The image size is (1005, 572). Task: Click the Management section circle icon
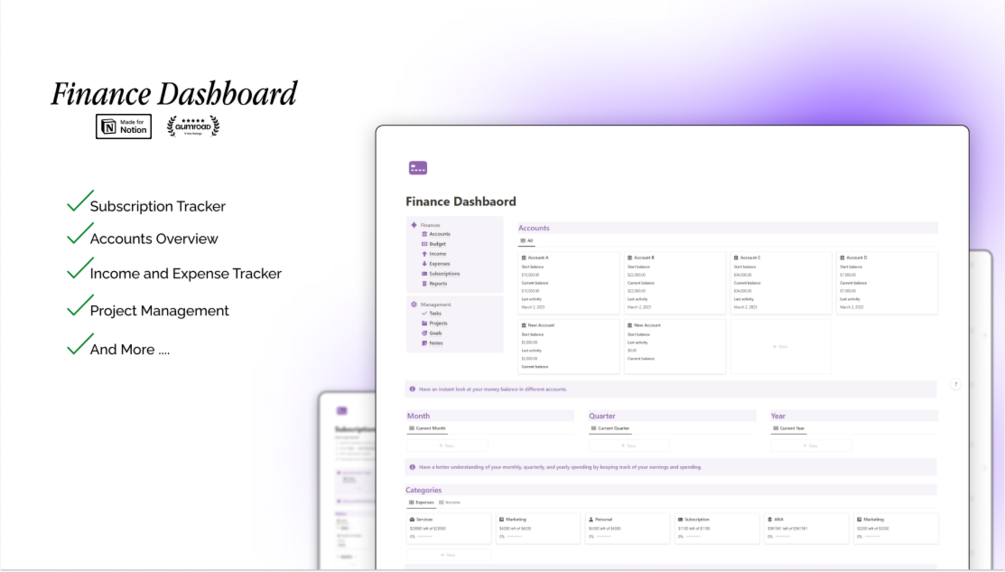pos(414,305)
